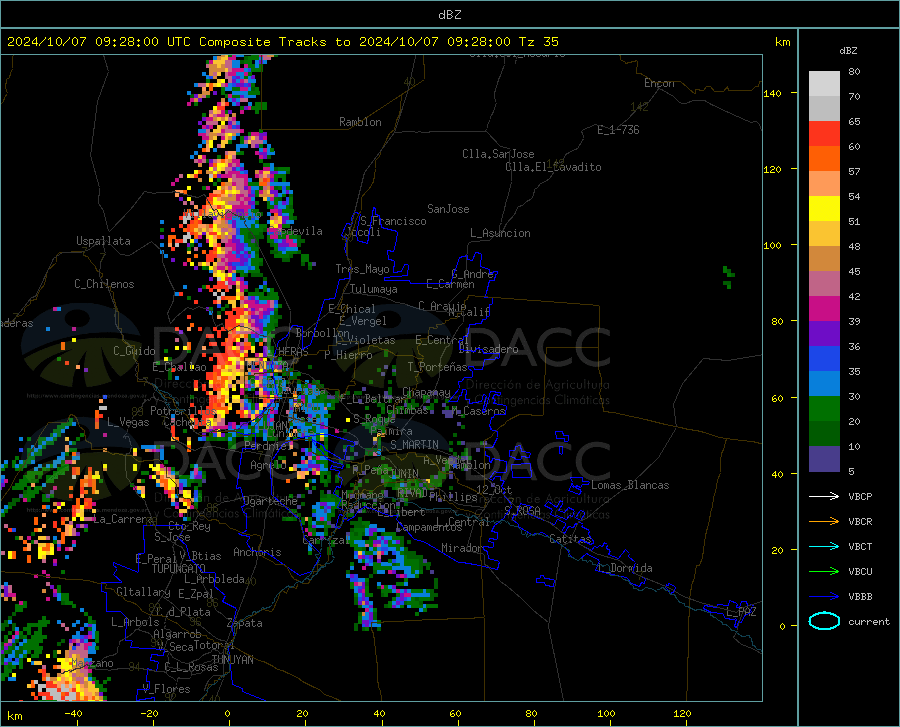Click the Divisadero map label
This screenshot has width=900, height=727.
tap(488, 349)
